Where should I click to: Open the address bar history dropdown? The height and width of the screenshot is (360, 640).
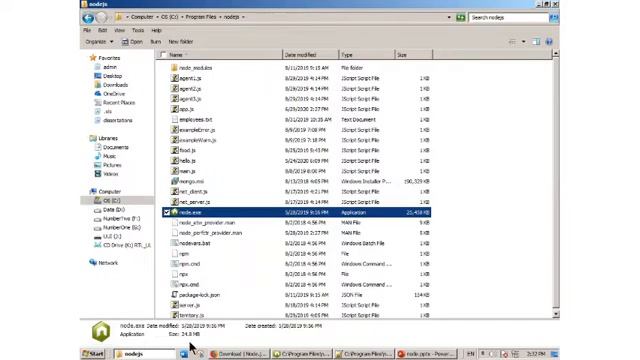449,18
